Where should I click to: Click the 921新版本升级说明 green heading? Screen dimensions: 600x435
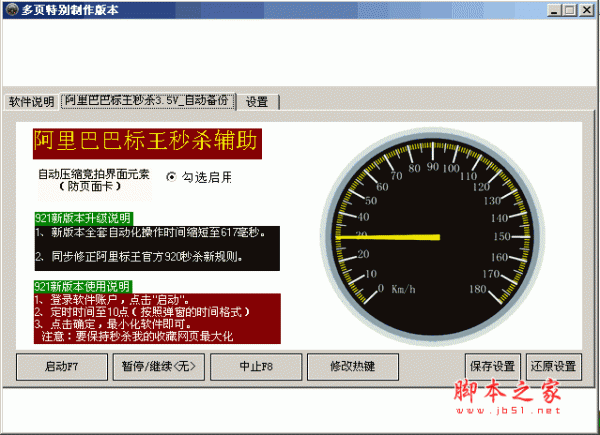pyautogui.click(x=83, y=218)
